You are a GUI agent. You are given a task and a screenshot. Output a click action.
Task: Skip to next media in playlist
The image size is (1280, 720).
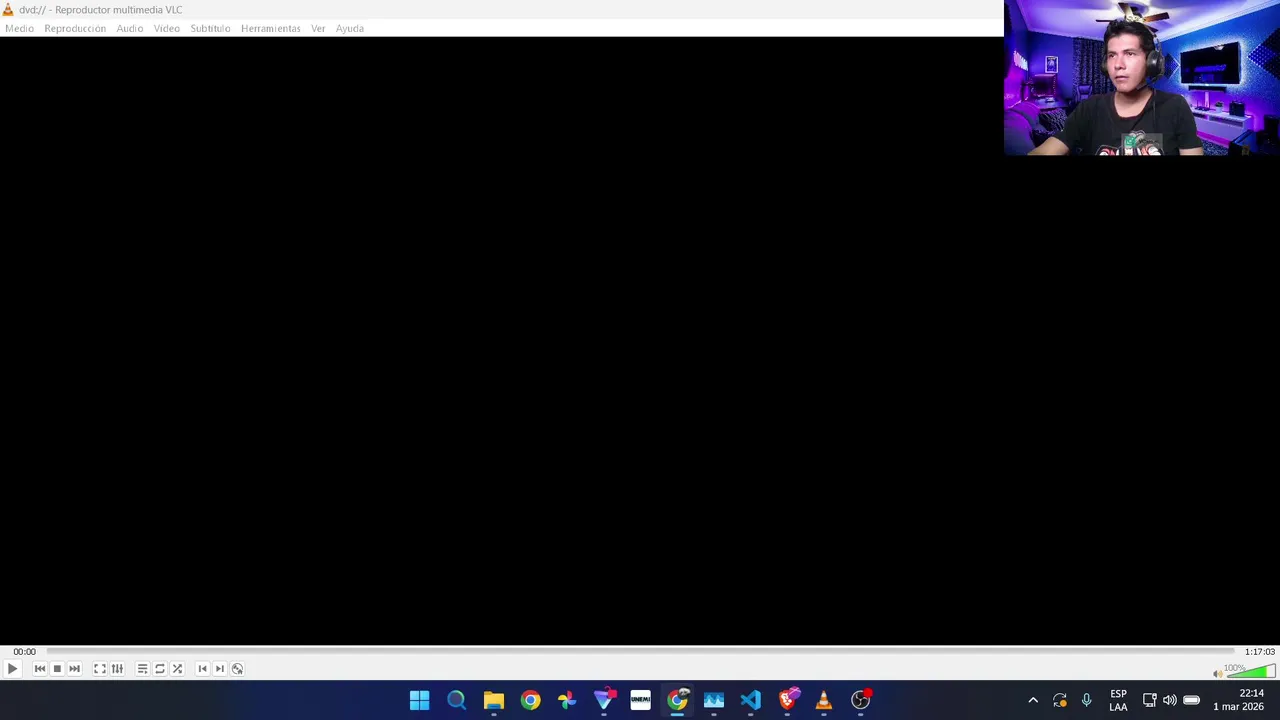click(74, 669)
